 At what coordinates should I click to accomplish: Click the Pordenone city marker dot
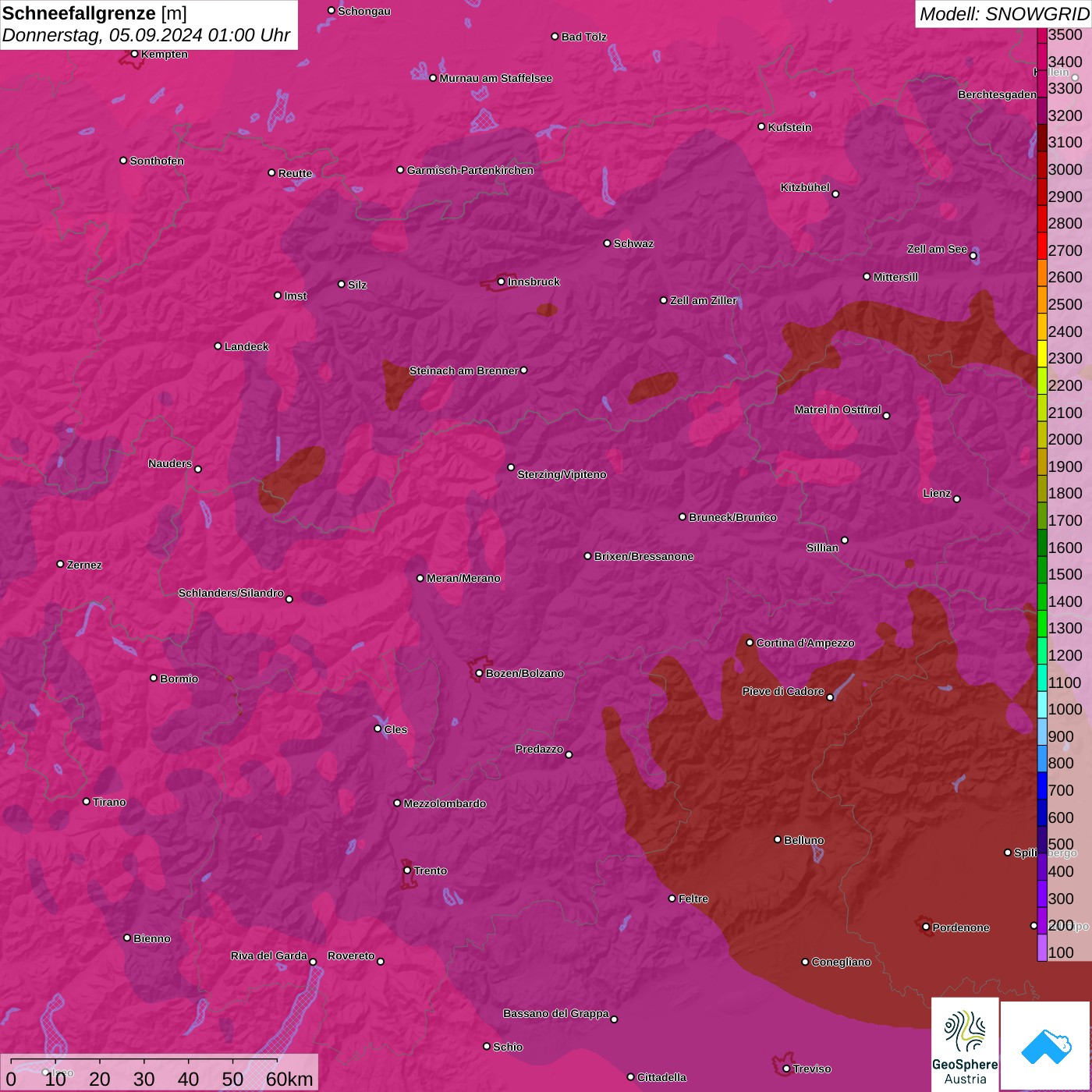[926, 927]
